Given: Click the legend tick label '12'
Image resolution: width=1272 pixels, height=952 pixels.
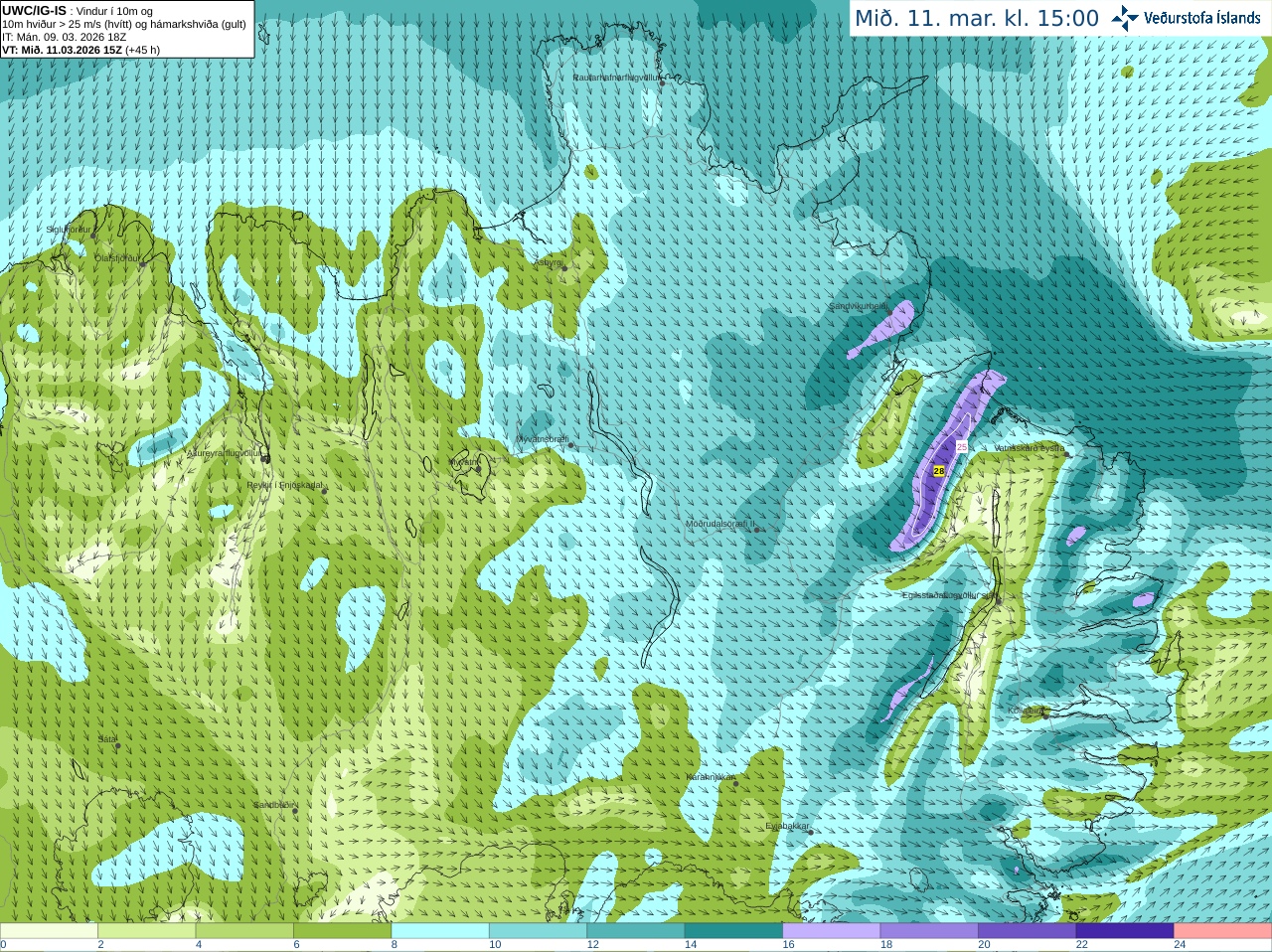Looking at the screenshot, I should (593, 945).
